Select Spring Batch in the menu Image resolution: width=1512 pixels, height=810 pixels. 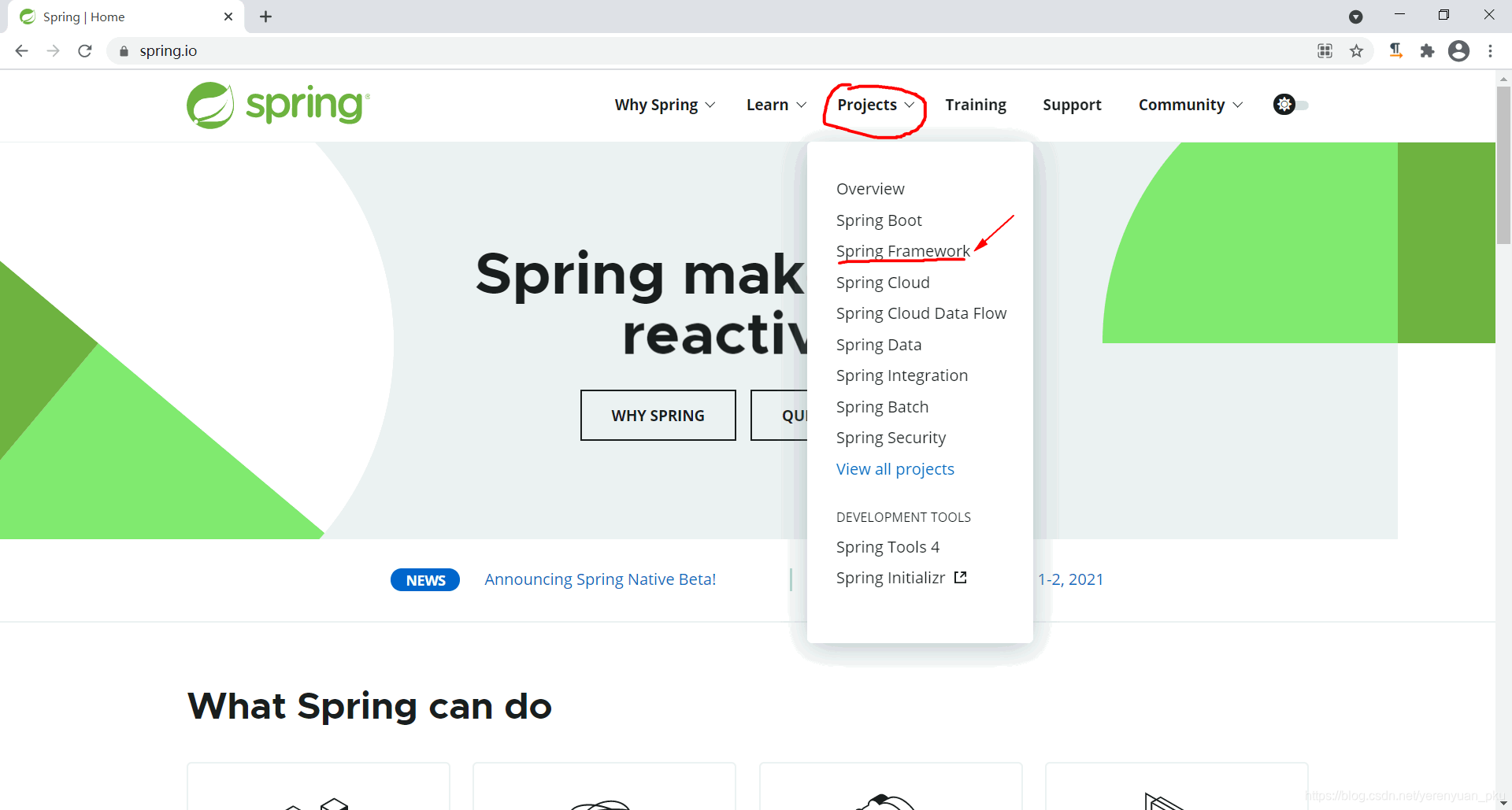click(x=882, y=407)
